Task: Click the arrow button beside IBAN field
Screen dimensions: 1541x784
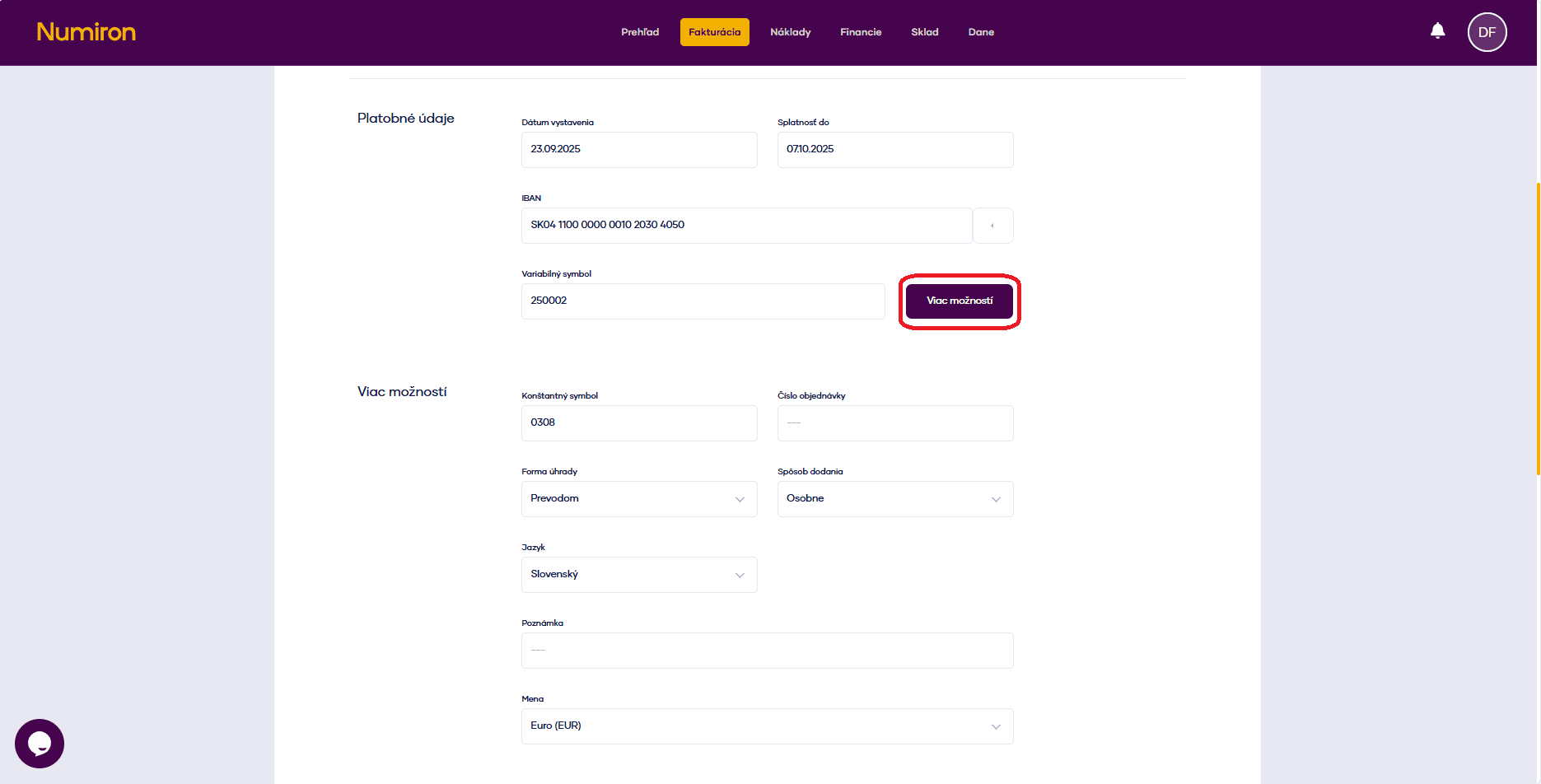Action: pyautogui.click(x=992, y=226)
